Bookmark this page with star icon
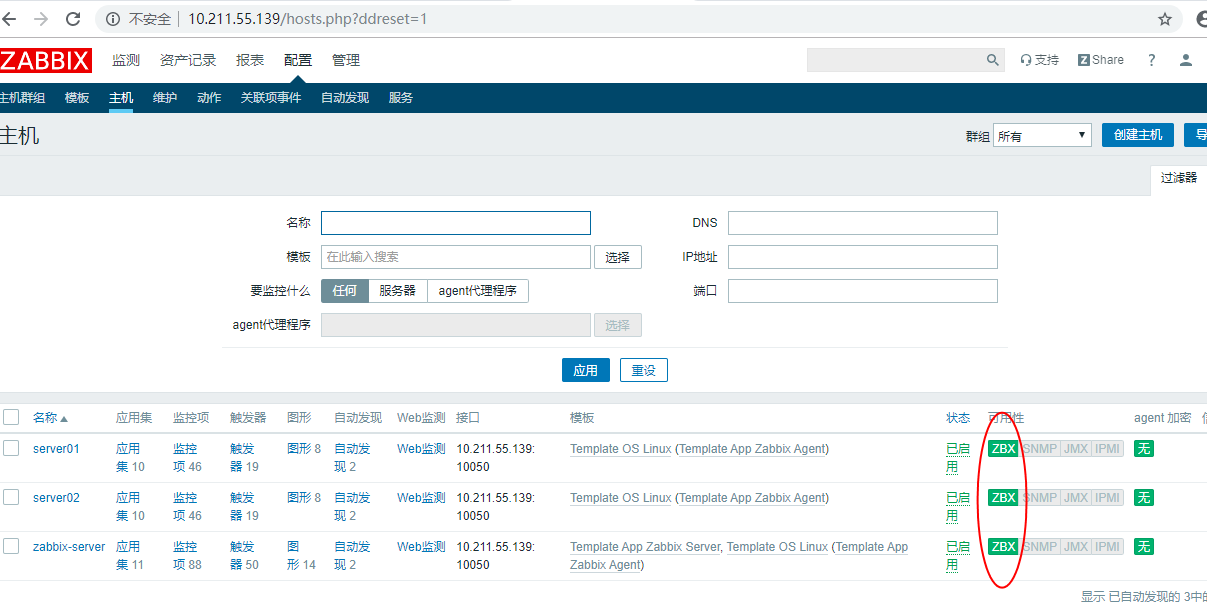The height and width of the screenshot is (607, 1207). (x=1164, y=19)
